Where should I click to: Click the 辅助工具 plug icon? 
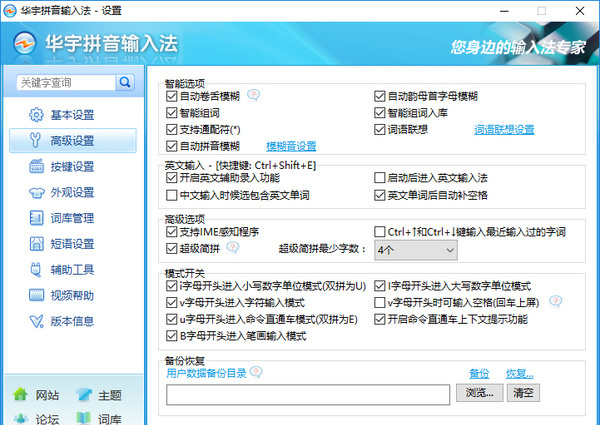coord(36,270)
